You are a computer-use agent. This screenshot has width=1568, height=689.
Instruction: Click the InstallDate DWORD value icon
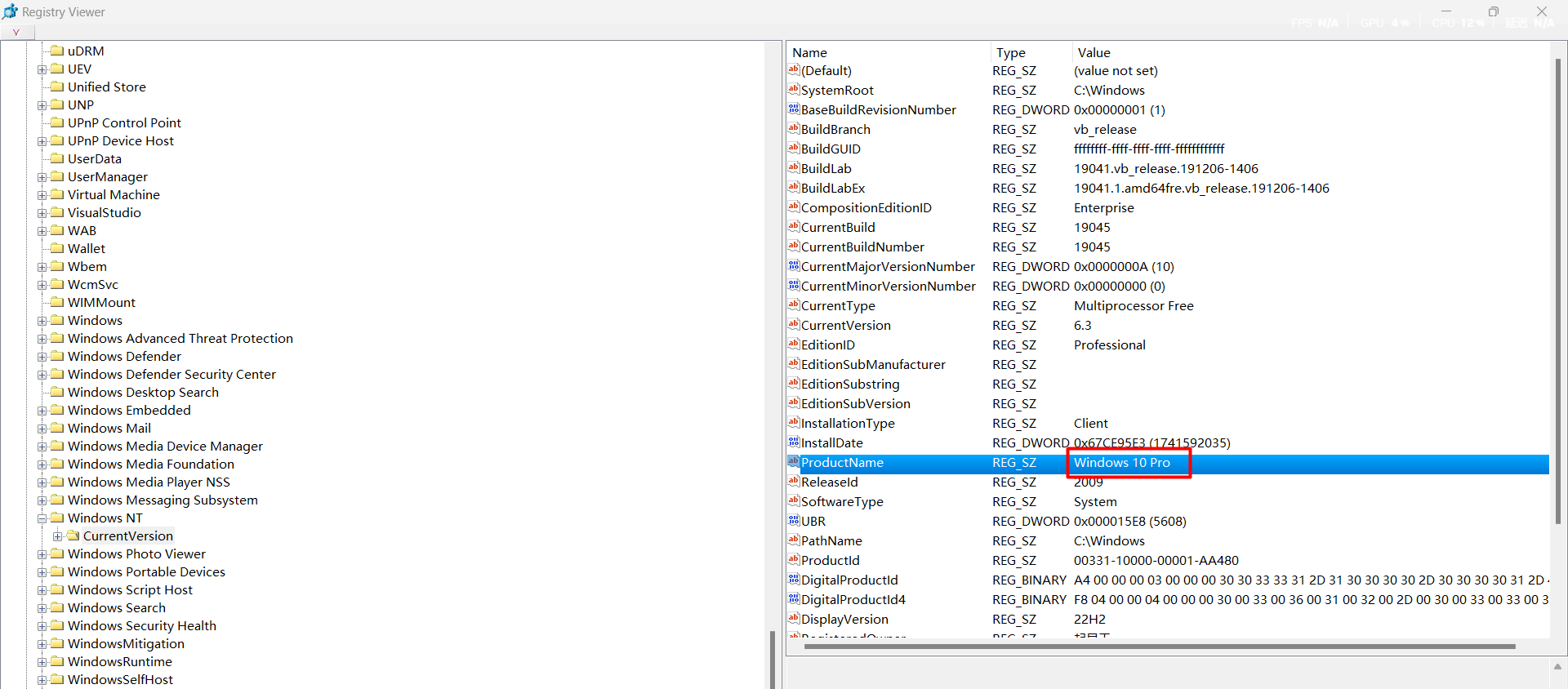point(794,442)
